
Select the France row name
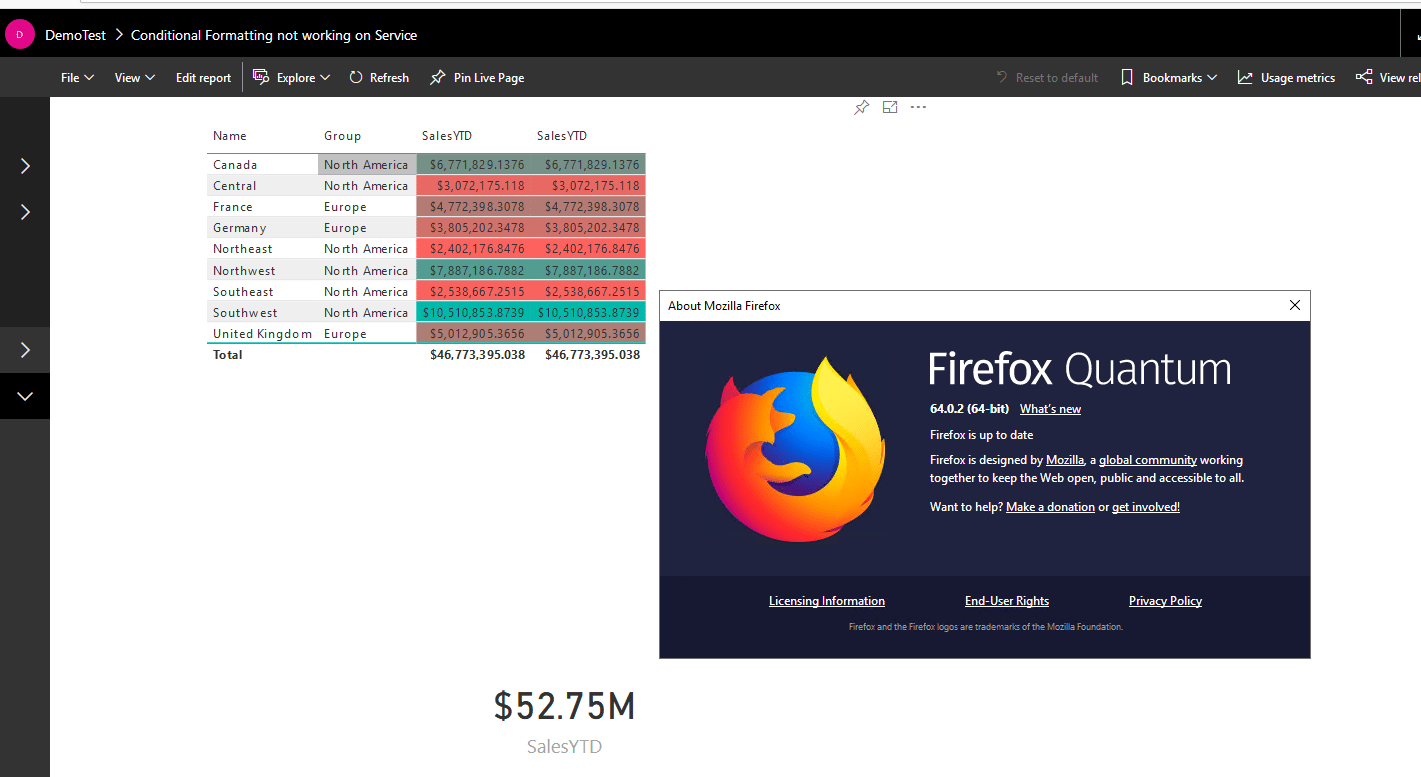coord(233,207)
